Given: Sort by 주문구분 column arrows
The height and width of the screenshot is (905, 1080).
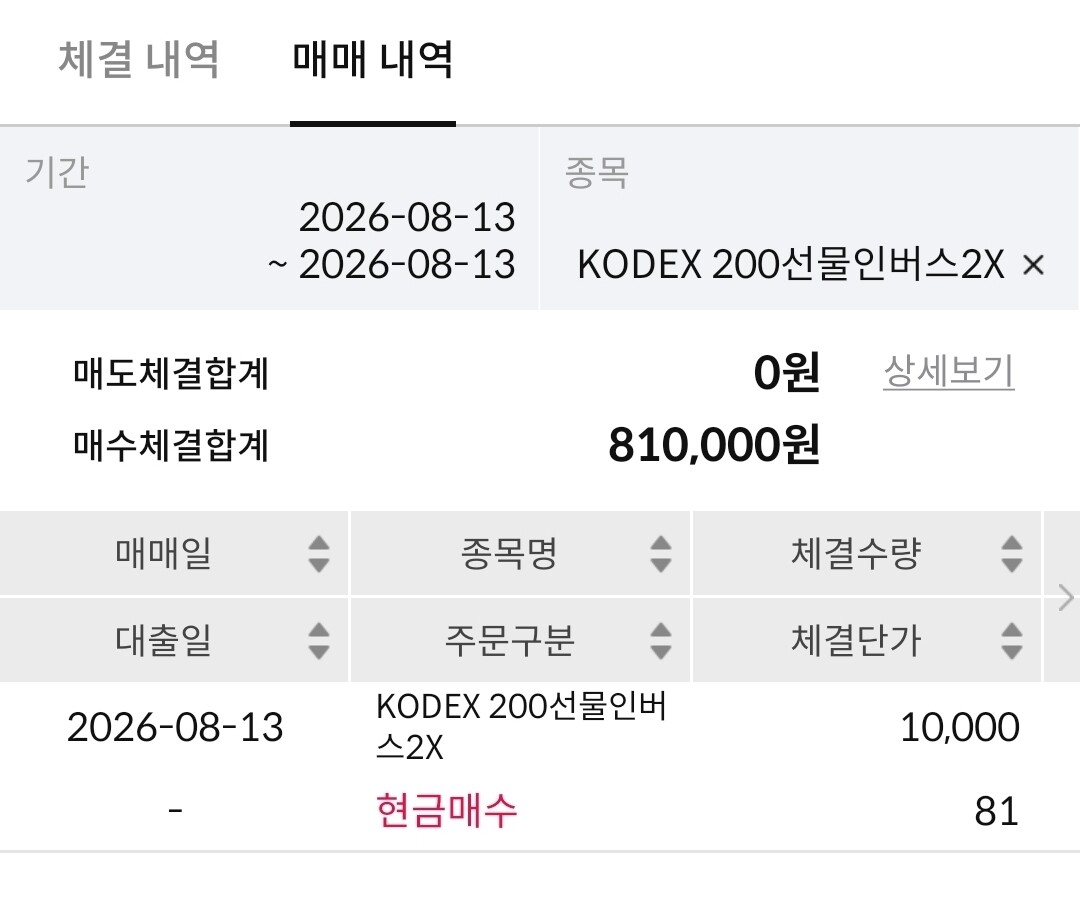Looking at the screenshot, I should [x=661, y=641].
